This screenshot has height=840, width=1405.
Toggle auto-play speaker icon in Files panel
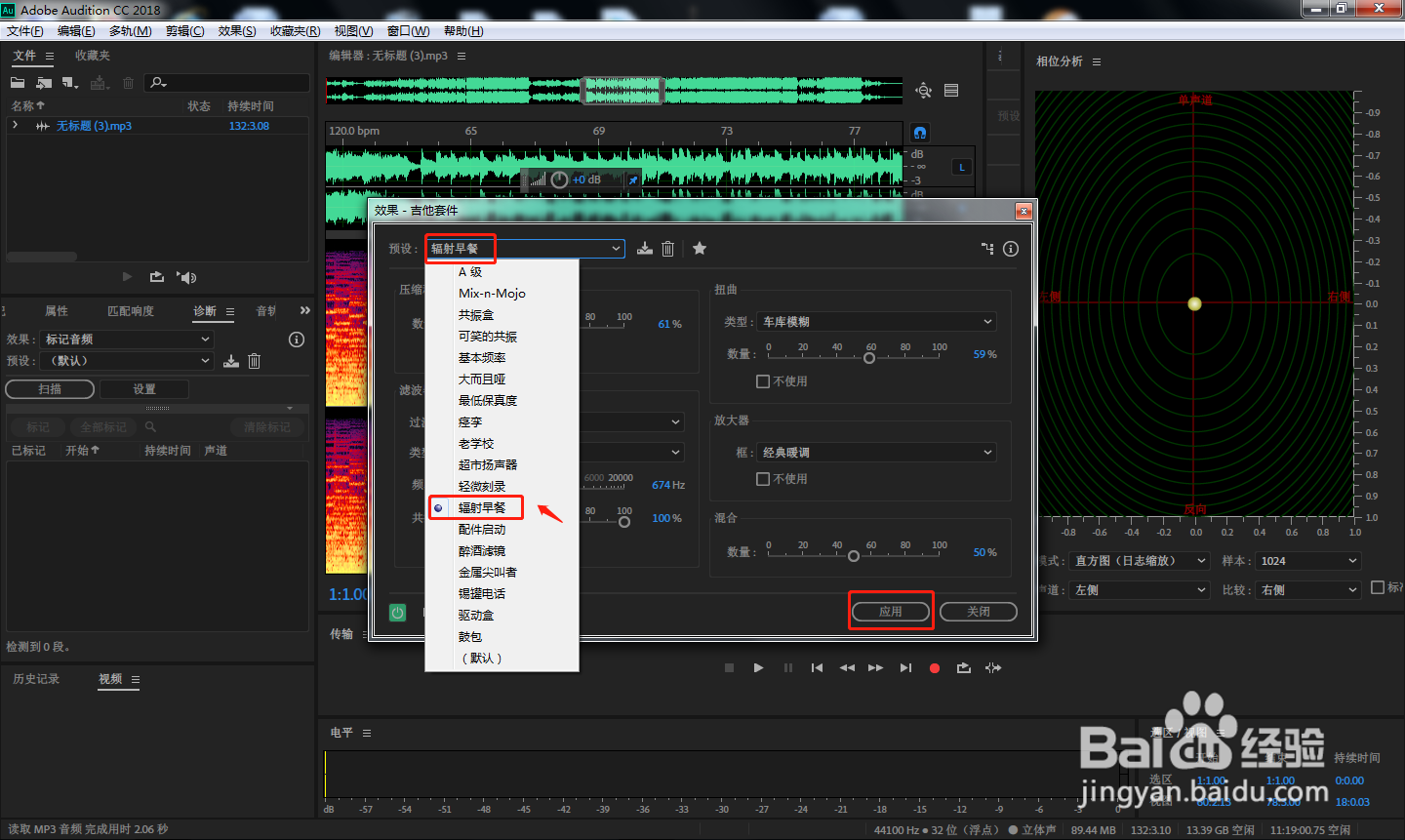[x=186, y=277]
